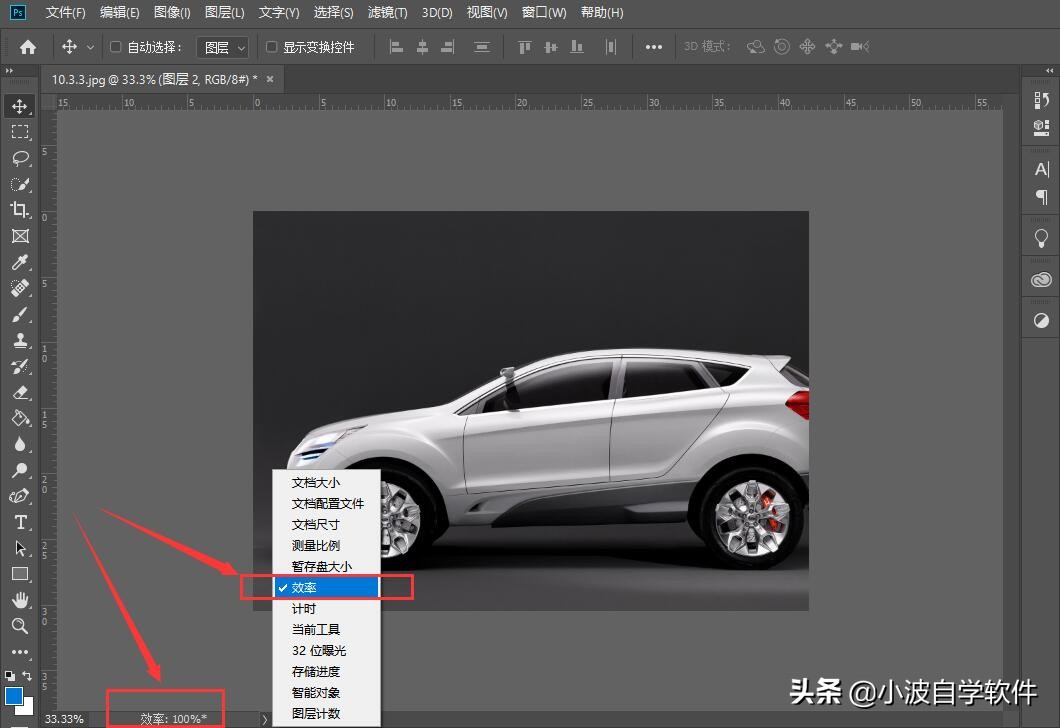Screen dimensions: 1060x728
Task: Toggle the 显示变换控件 checkbox
Action: point(271,47)
